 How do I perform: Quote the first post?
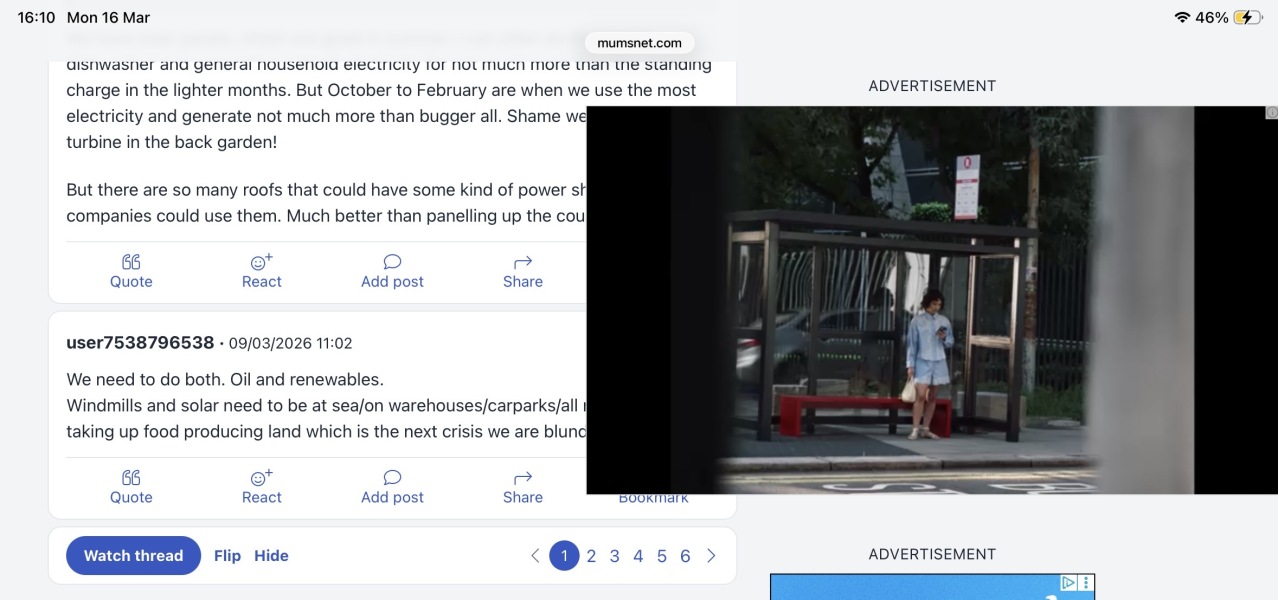pyautogui.click(x=131, y=270)
